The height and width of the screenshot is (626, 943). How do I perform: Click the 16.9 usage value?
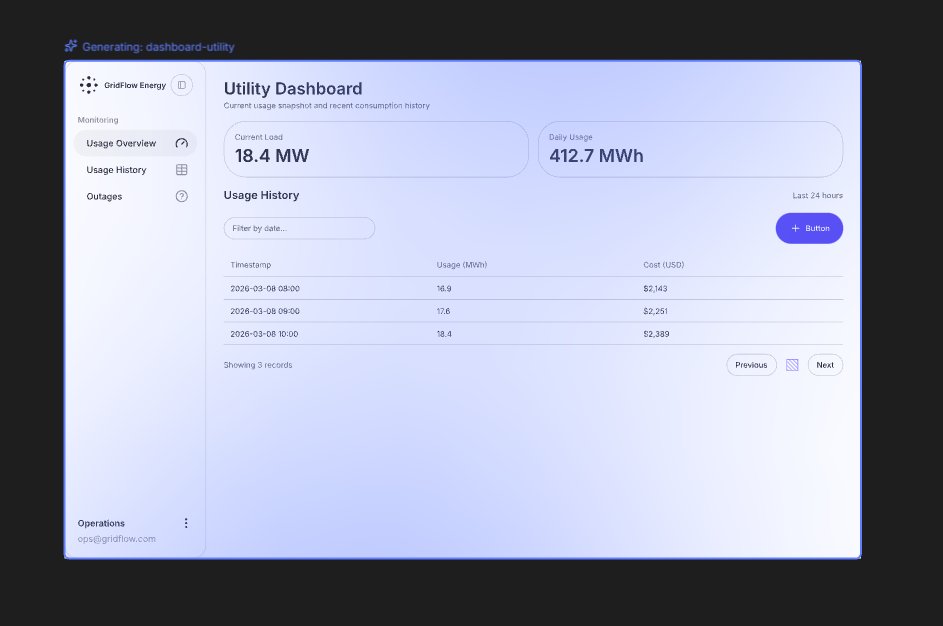[444, 289]
